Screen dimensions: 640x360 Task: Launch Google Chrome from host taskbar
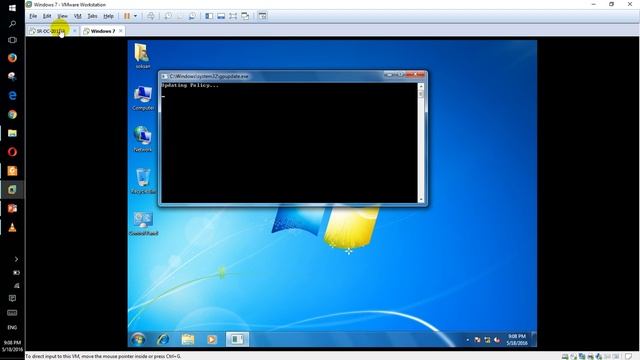[12, 114]
